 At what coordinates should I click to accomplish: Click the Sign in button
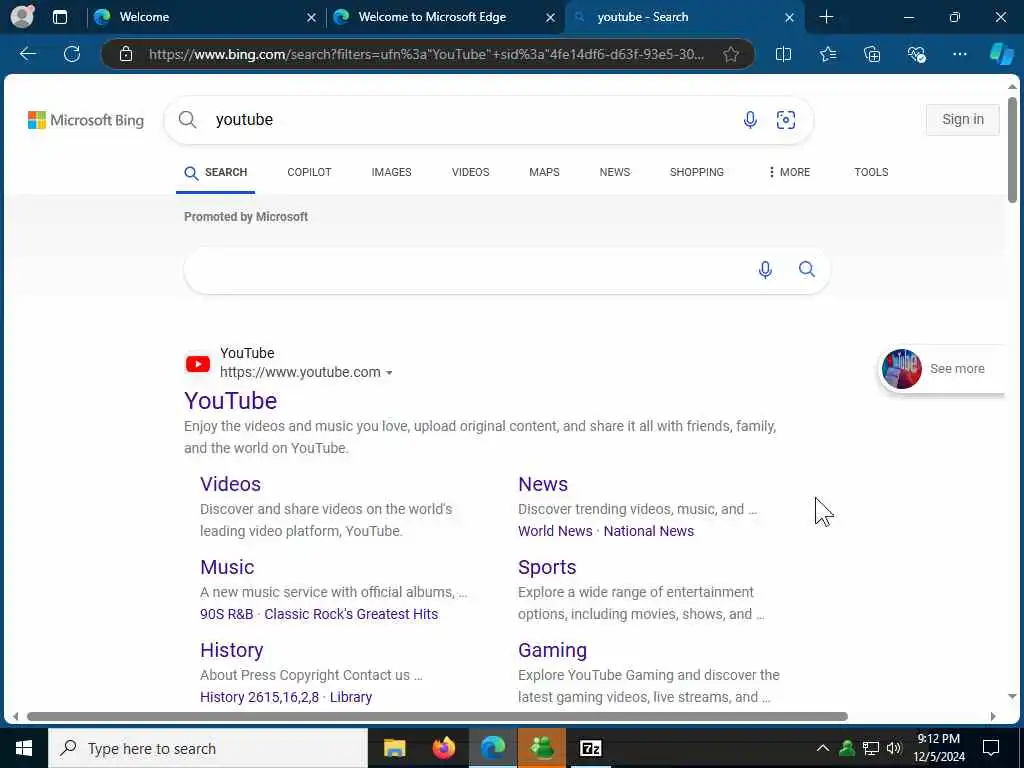[x=963, y=120]
